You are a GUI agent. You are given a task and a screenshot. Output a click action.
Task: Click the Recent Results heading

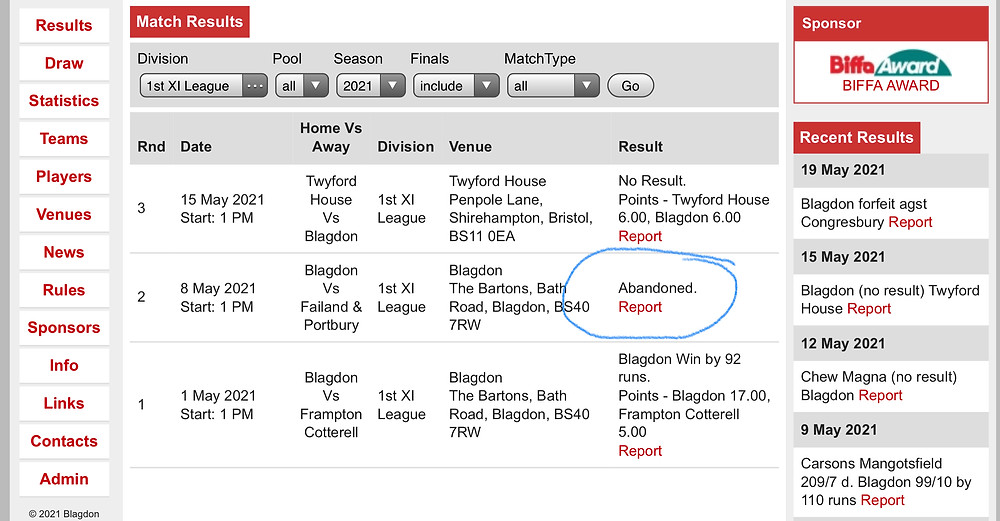pos(857,137)
